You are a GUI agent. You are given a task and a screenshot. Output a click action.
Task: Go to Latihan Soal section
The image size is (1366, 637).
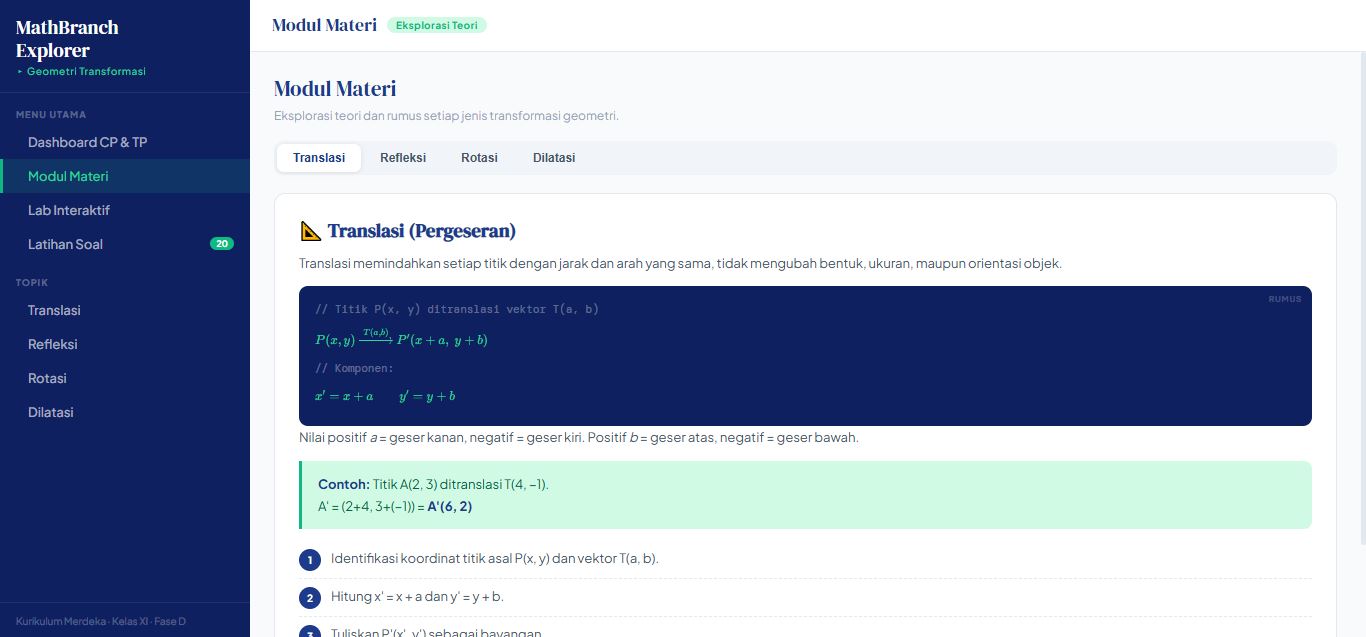tap(125, 244)
